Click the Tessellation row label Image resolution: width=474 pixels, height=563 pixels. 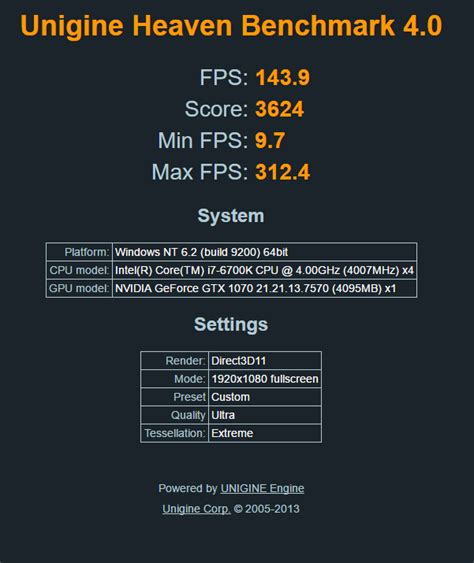coord(175,433)
